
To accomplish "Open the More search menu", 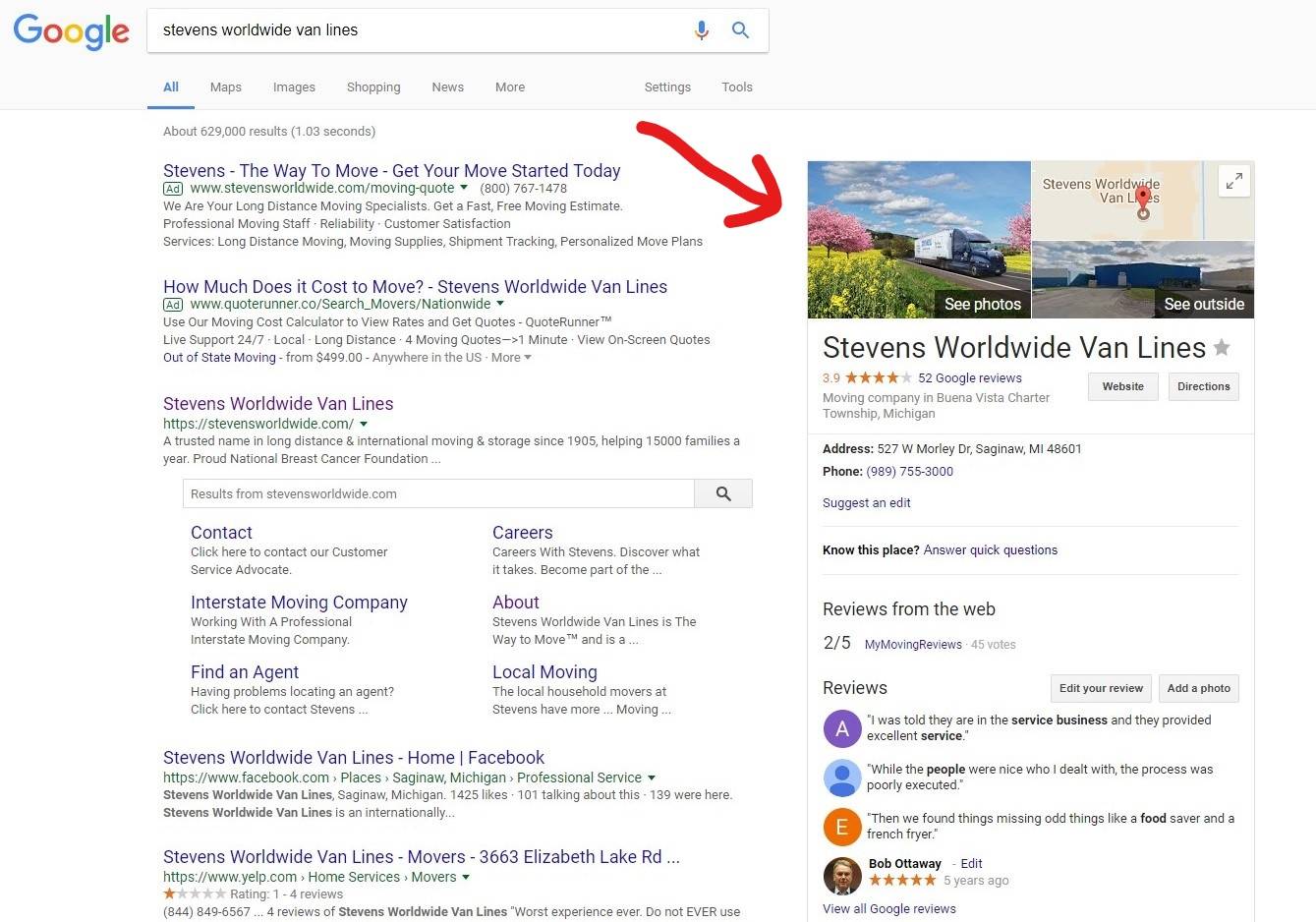I will (x=510, y=86).
